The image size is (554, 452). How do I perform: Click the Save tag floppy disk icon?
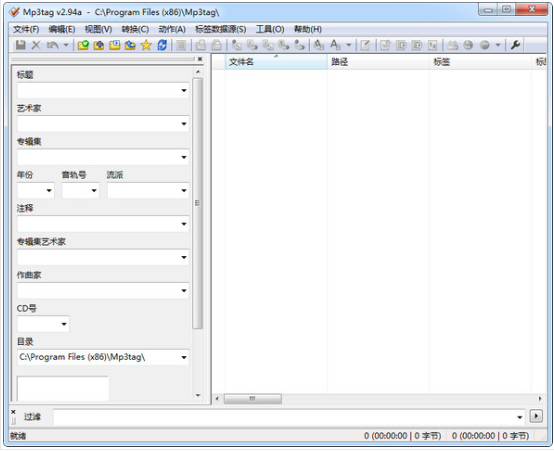click(20, 45)
